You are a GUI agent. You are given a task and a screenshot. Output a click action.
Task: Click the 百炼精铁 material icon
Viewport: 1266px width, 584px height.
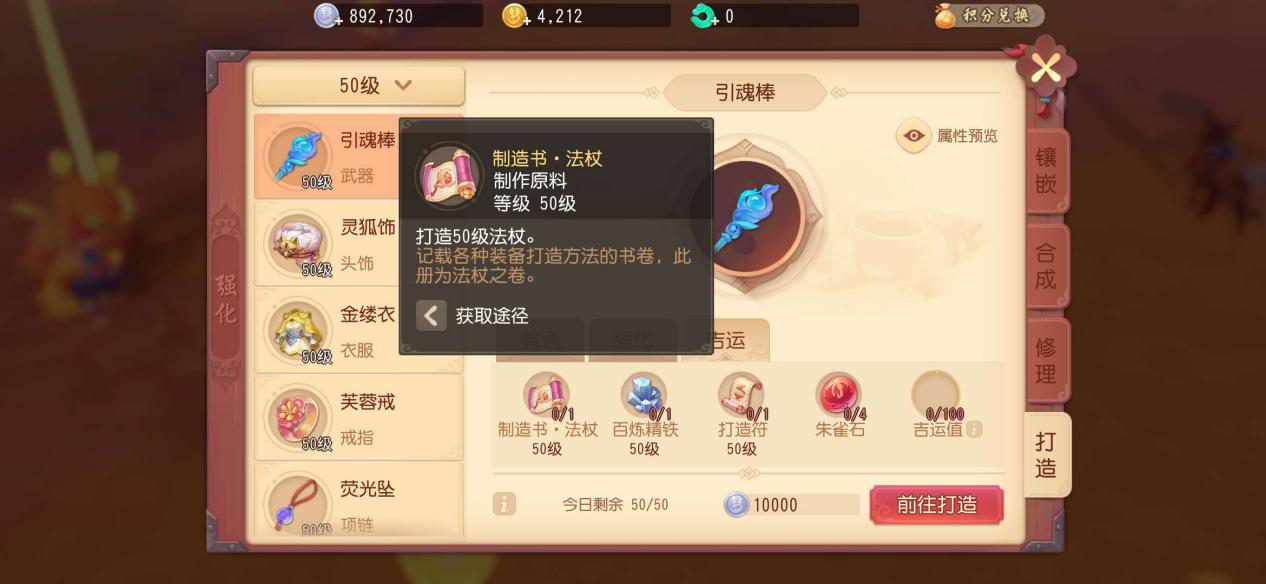coord(644,395)
